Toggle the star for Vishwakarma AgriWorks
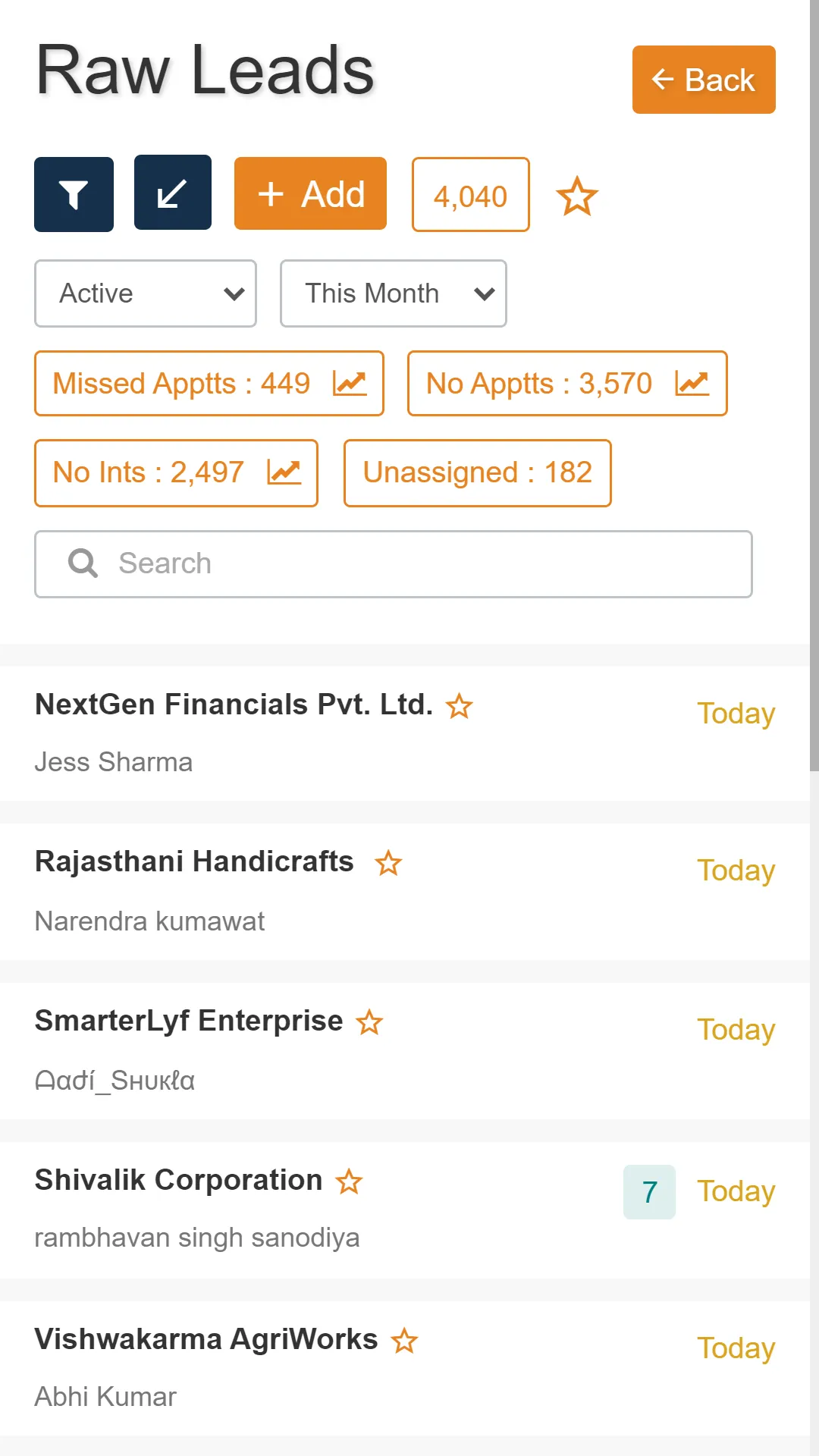This screenshot has height=1456, width=819. (x=404, y=1341)
